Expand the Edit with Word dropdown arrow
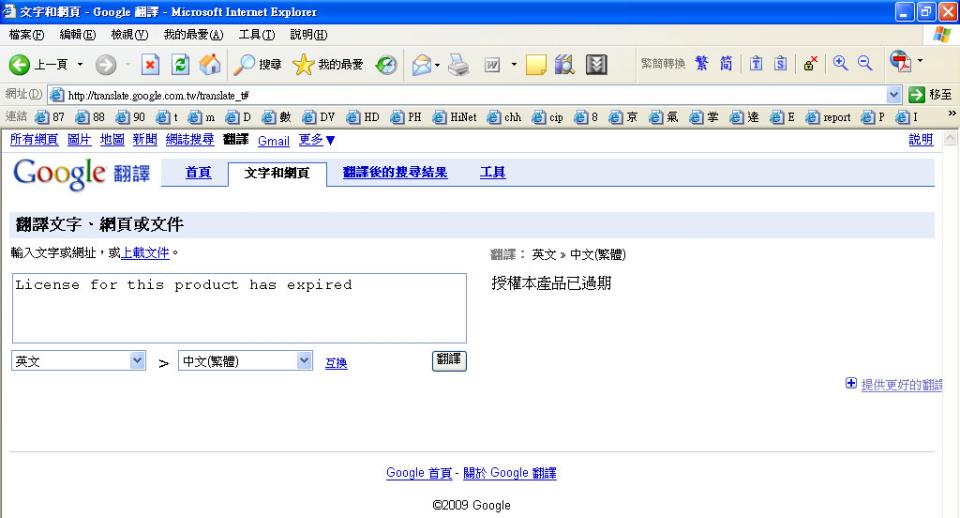The width and height of the screenshot is (960, 518). coord(514,64)
